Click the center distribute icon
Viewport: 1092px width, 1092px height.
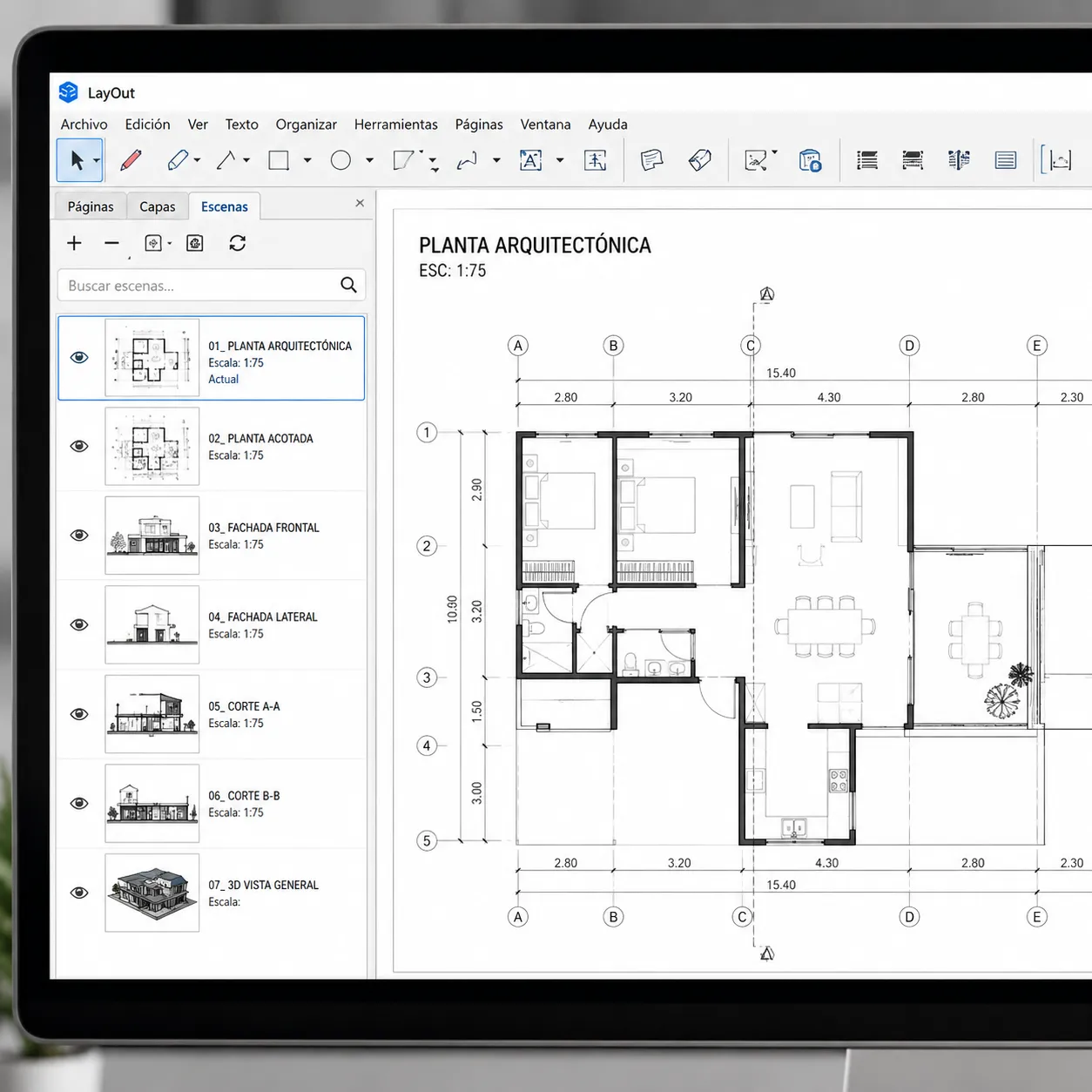click(x=959, y=160)
